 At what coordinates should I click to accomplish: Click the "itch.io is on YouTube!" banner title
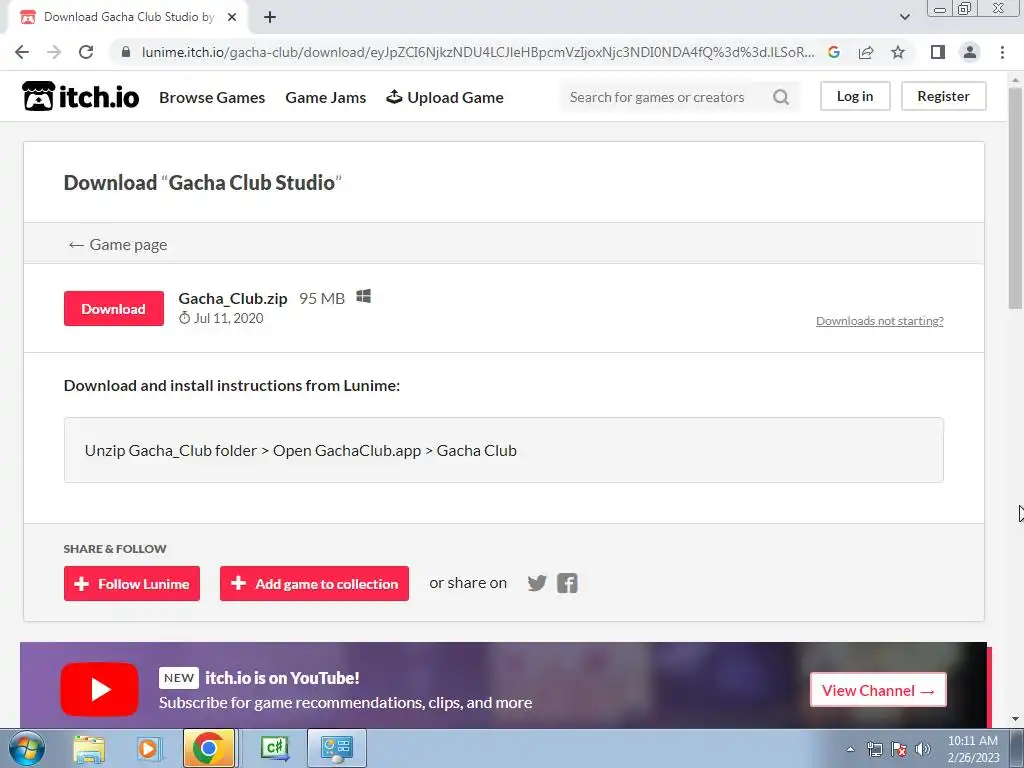pyautogui.click(x=282, y=678)
